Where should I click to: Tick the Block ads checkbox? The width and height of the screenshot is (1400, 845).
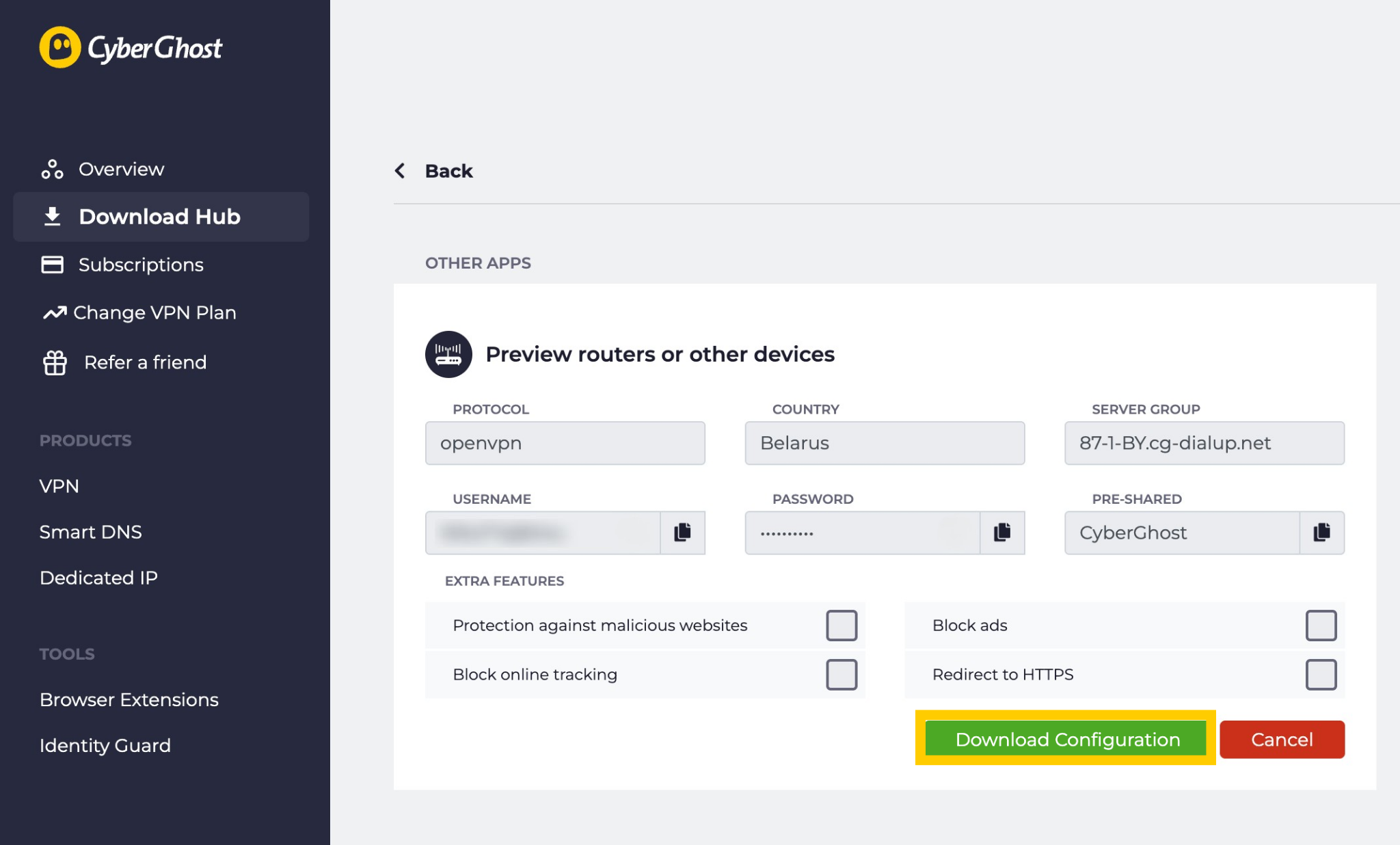point(1321,626)
